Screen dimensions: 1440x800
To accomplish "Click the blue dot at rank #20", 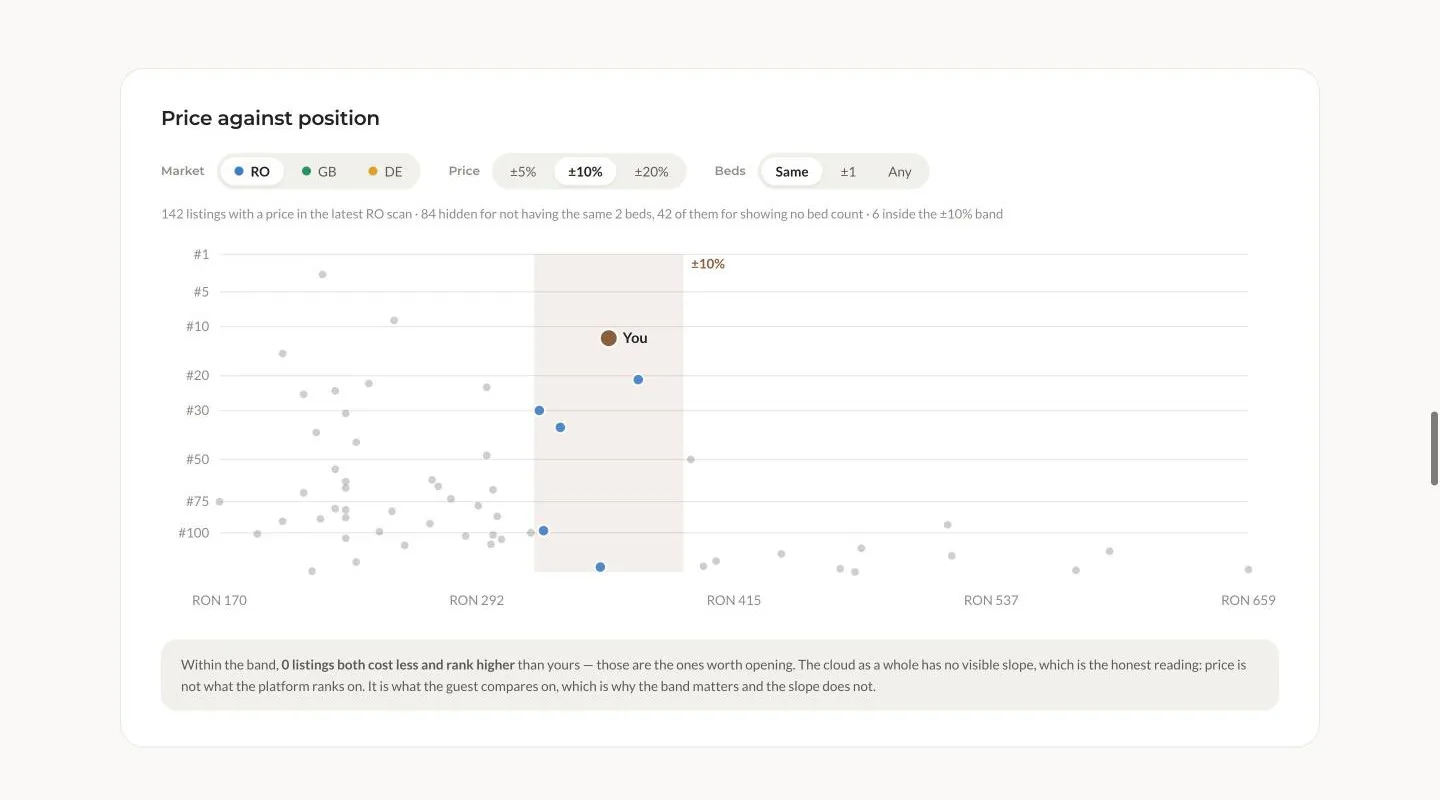I will [x=638, y=379].
